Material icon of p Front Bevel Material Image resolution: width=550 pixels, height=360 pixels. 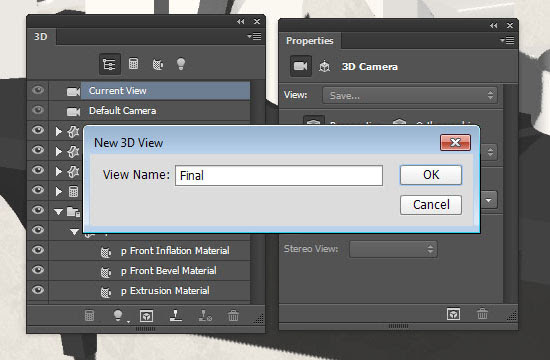106,272
